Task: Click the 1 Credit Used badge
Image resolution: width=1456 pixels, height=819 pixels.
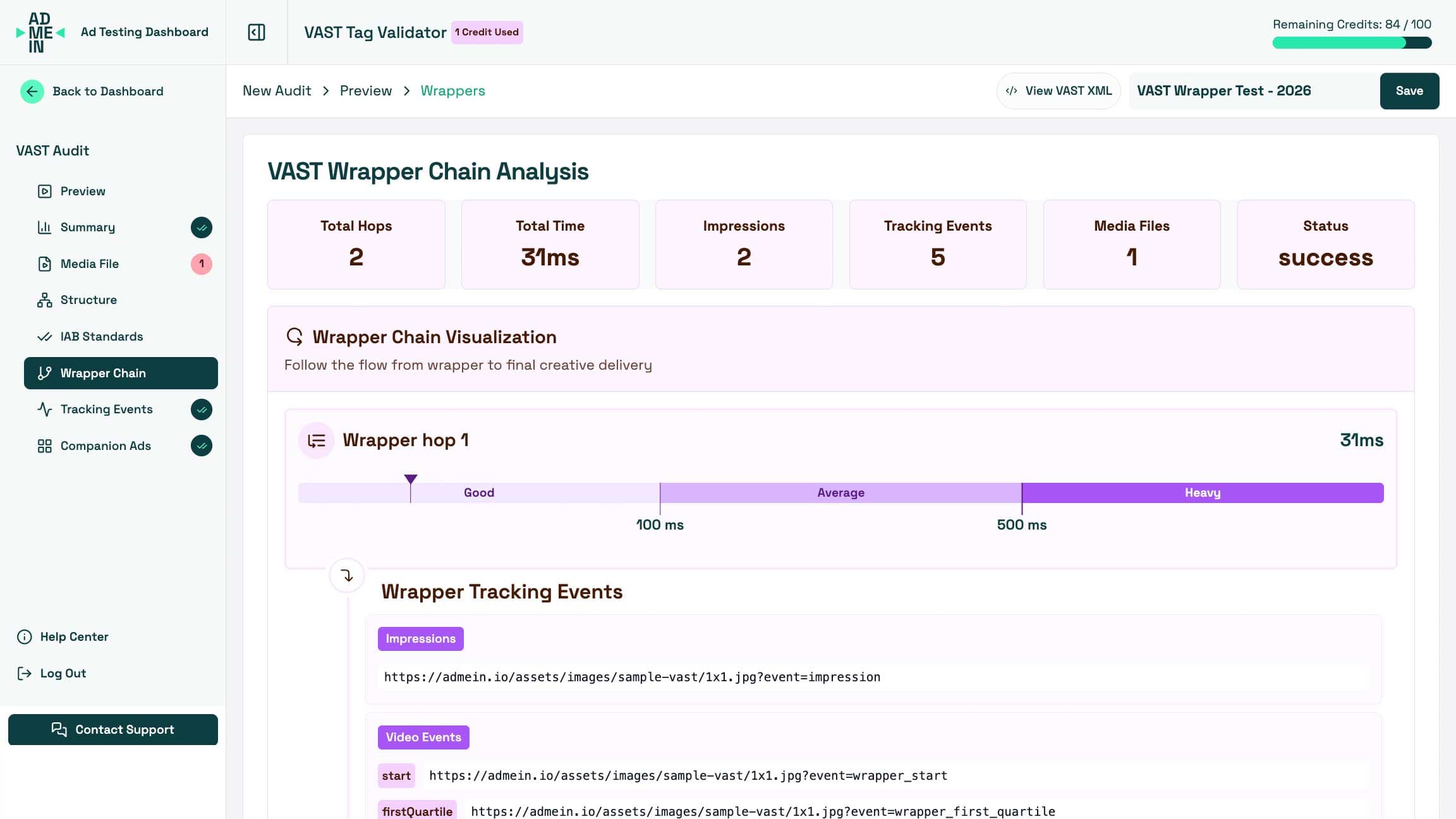Action: (x=487, y=32)
